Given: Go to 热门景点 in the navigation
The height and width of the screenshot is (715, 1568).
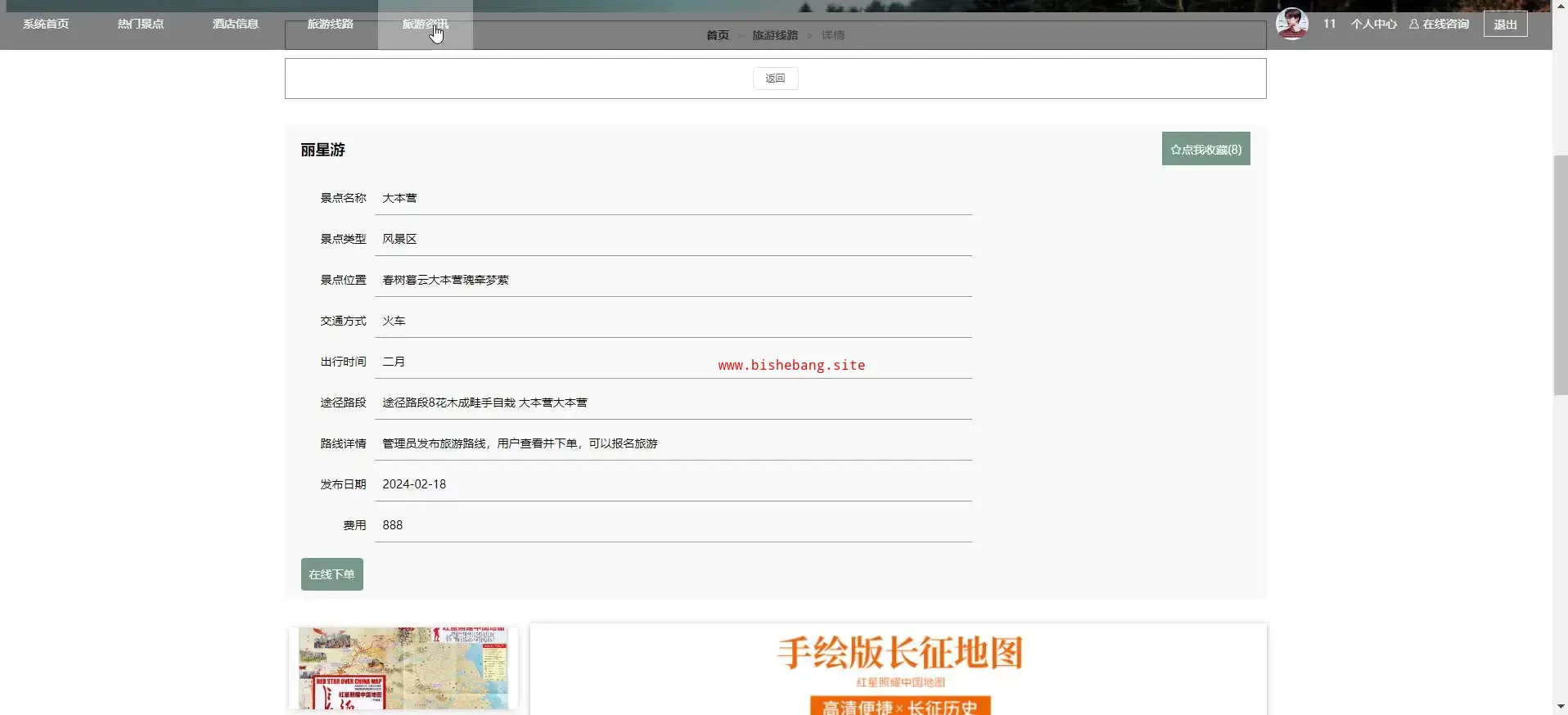Looking at the screenshot, I should coord(141,25).
